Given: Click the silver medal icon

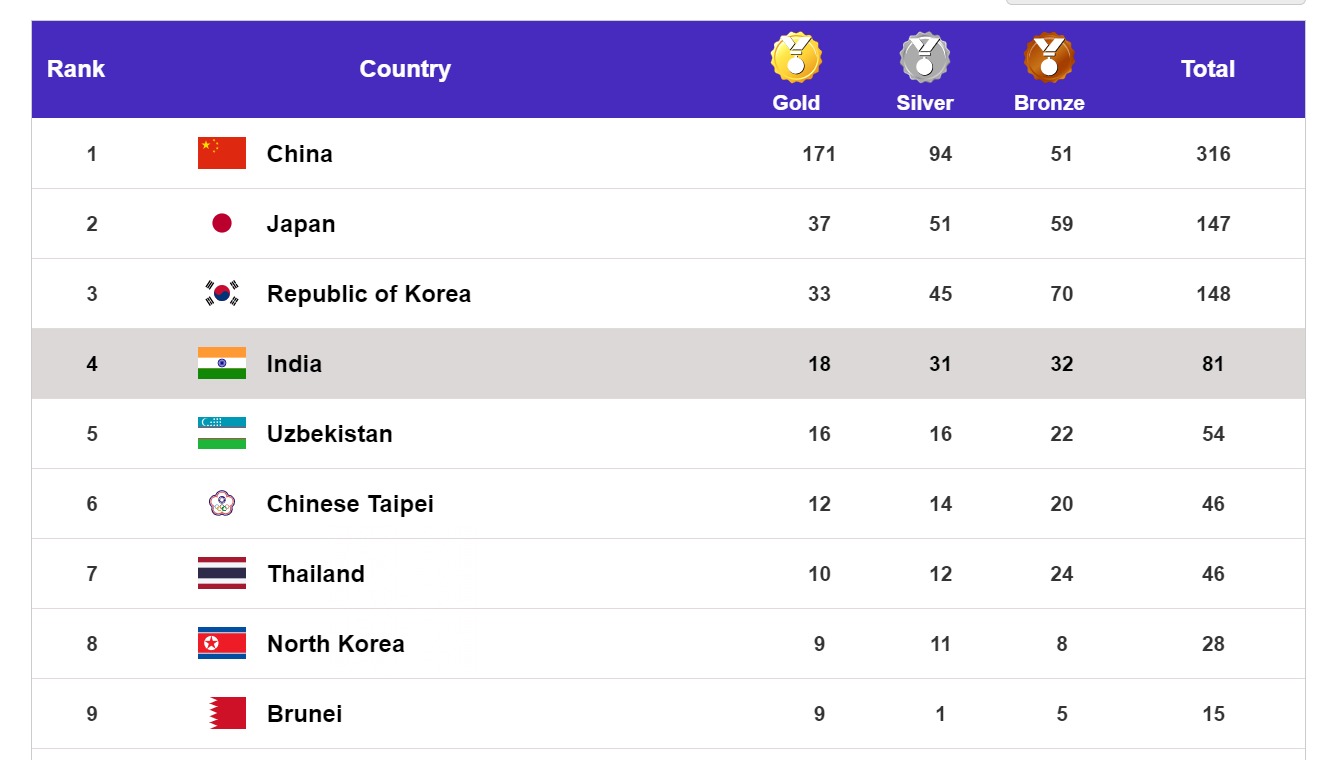Looking at the screenshot, I should click(x=924, y=58).
